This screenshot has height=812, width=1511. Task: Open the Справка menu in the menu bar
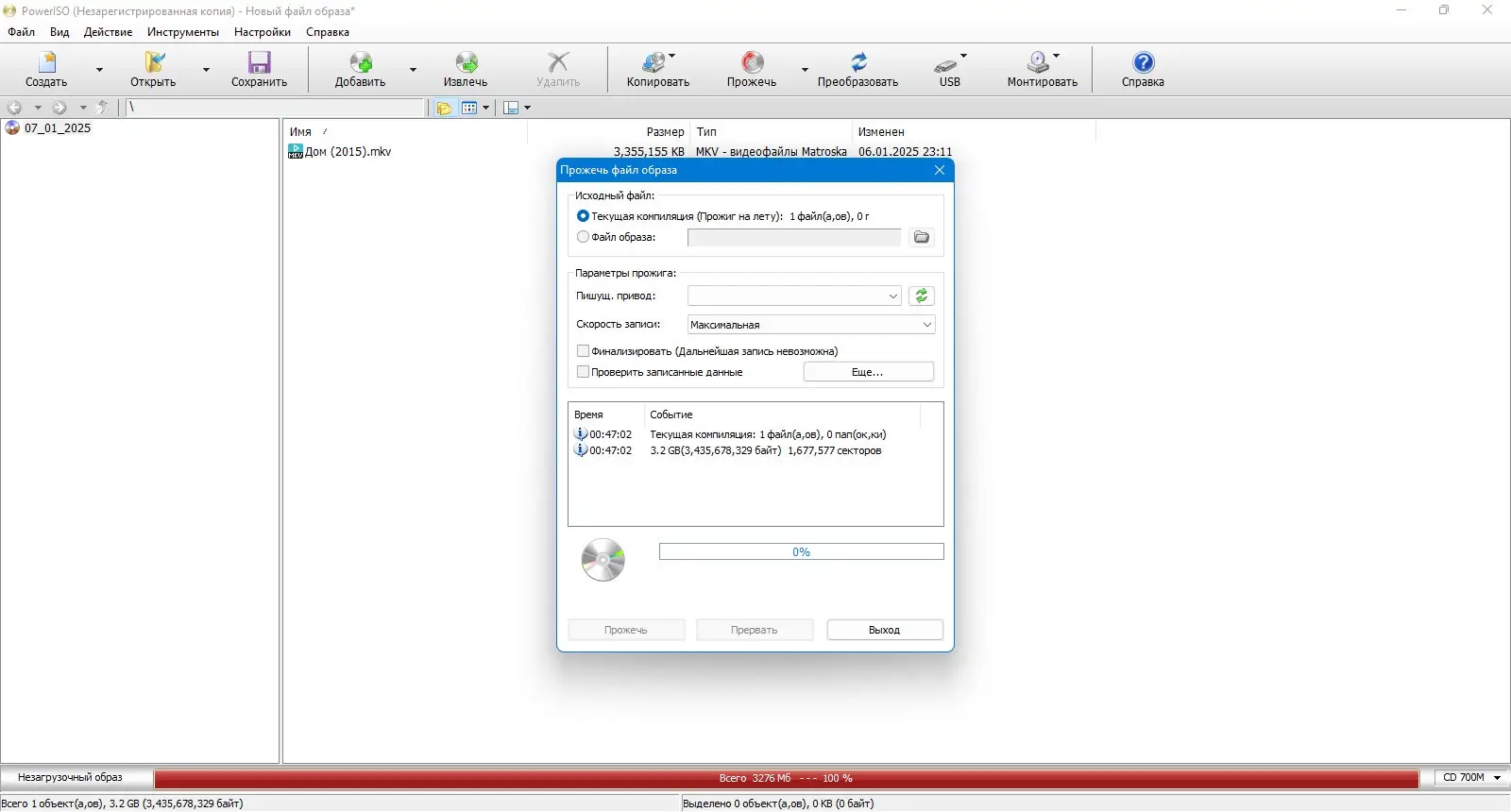coord(328,32)
